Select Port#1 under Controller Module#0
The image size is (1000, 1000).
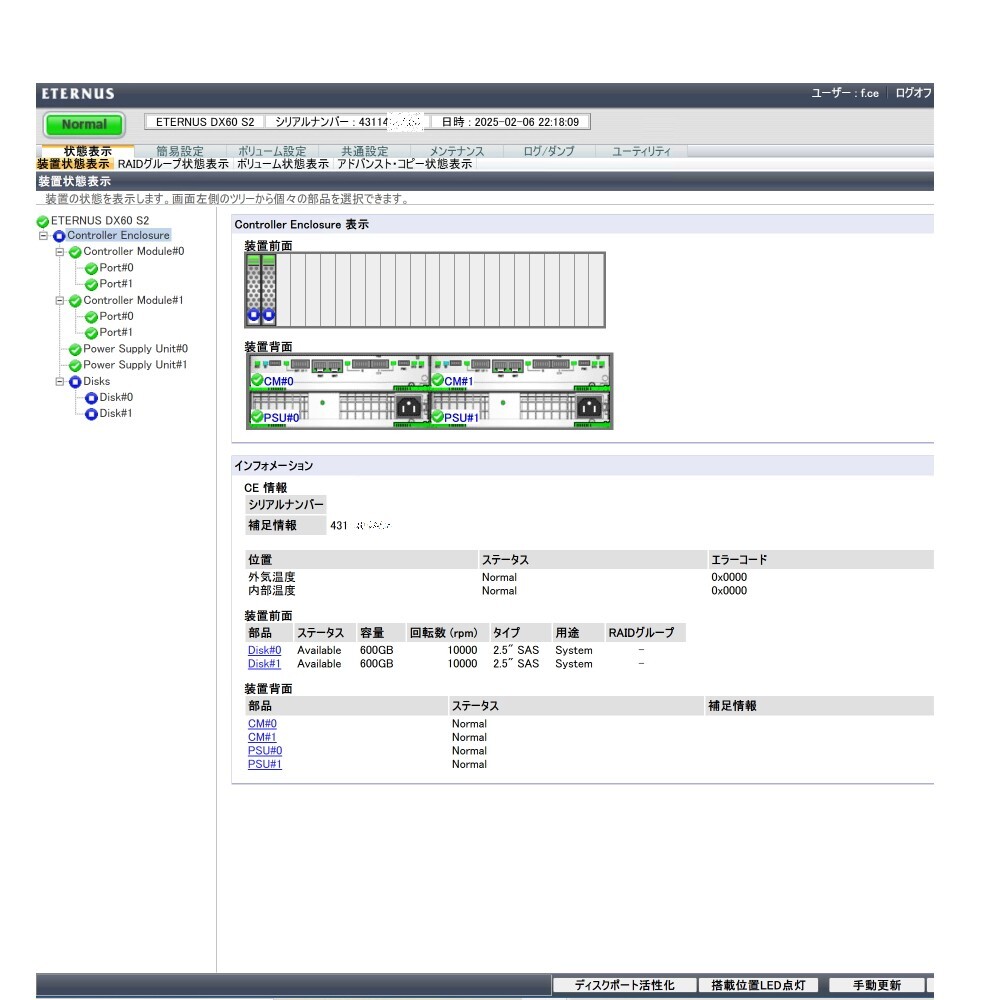116,284
